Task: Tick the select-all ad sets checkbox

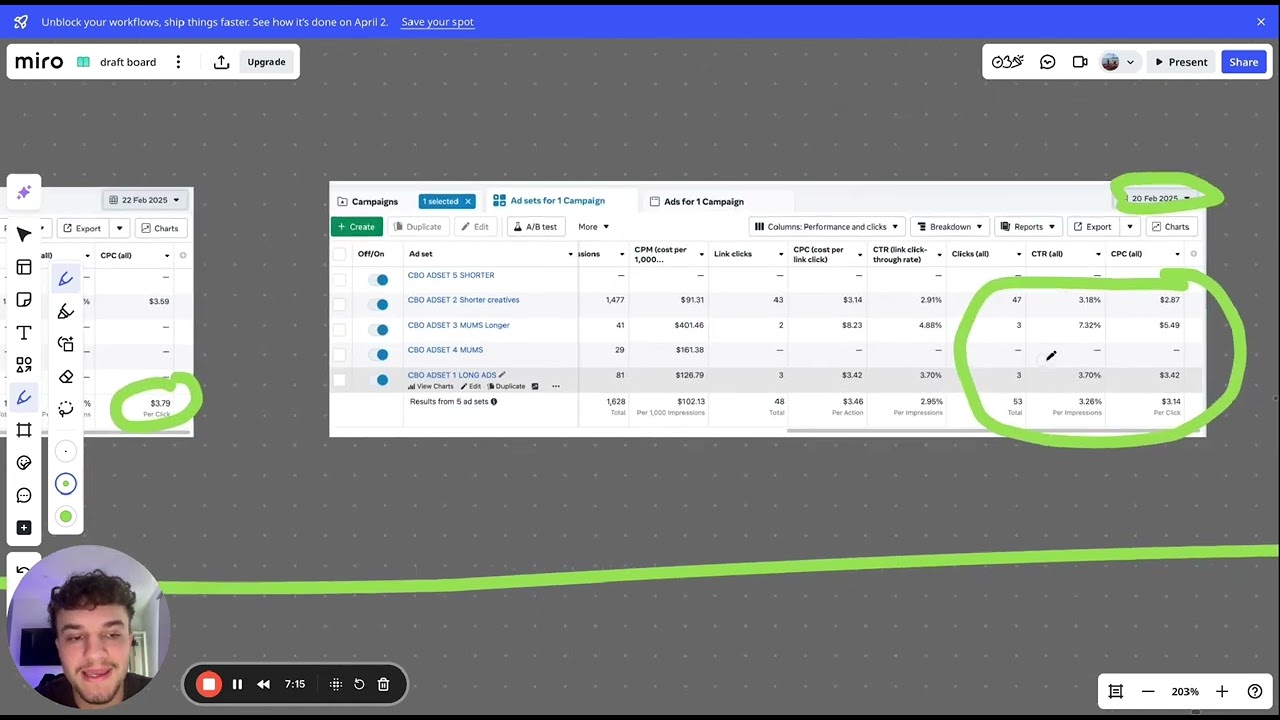Action: tap(340, 254)
